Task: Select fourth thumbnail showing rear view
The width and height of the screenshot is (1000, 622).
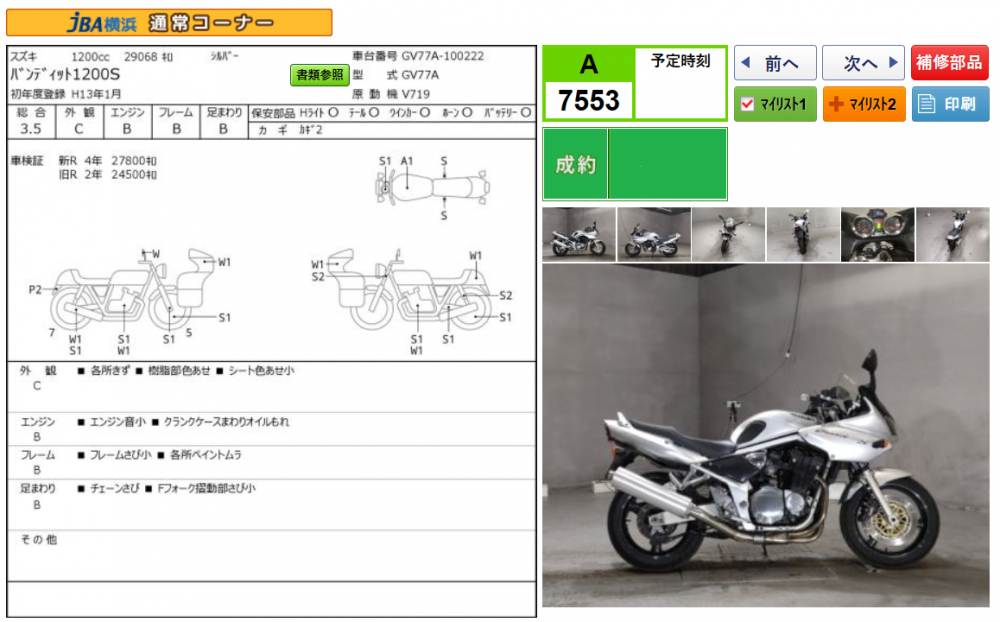Action: pos(803,234)
